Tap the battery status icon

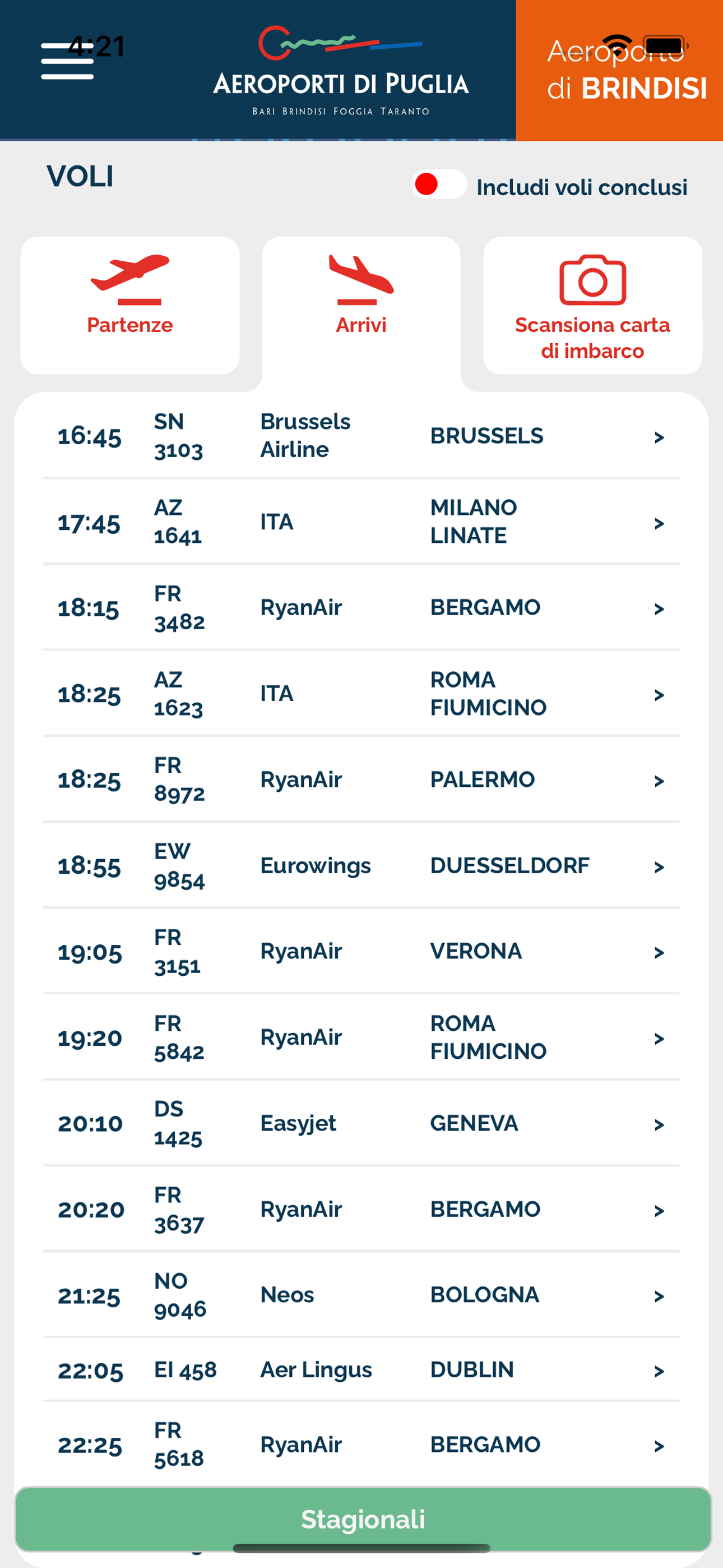(x=666, y=45)
